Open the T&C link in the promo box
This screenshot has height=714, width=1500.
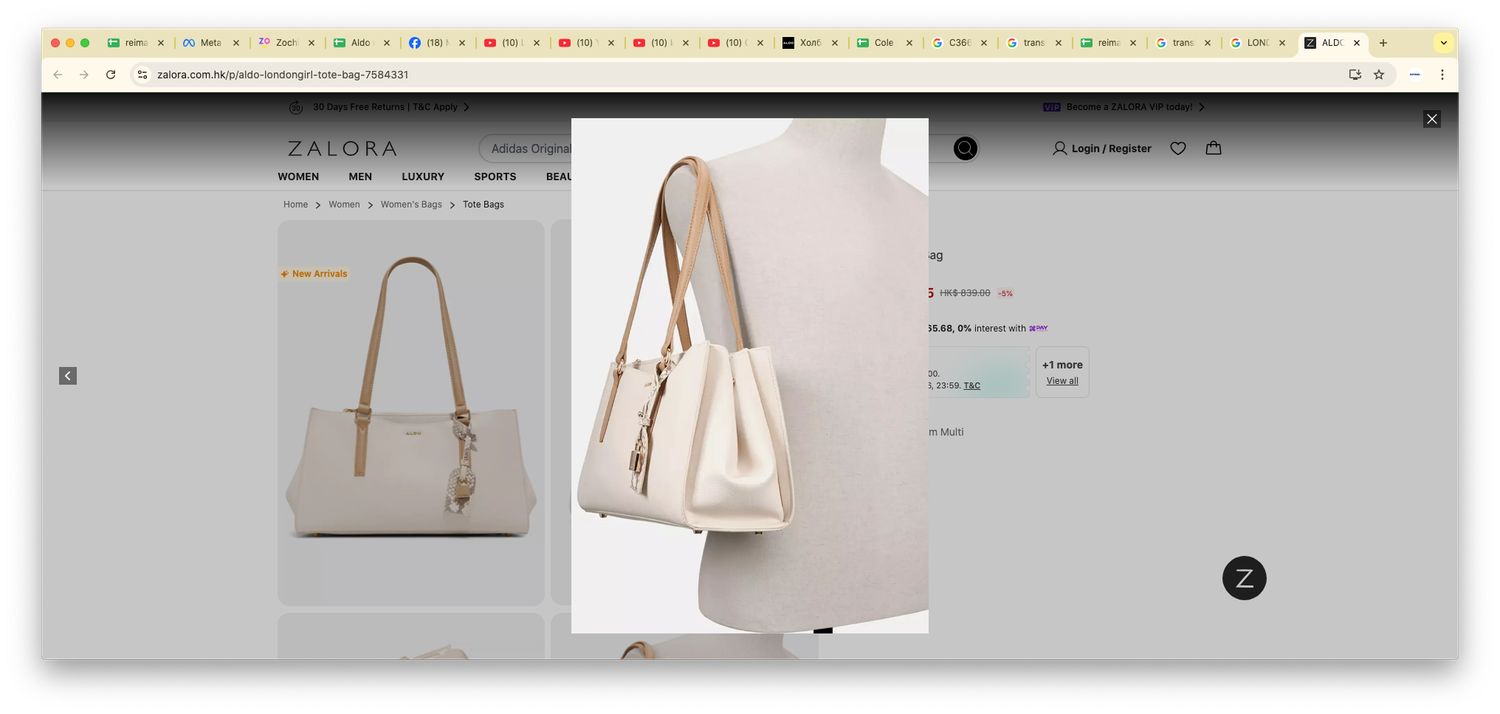click(972, 385)
